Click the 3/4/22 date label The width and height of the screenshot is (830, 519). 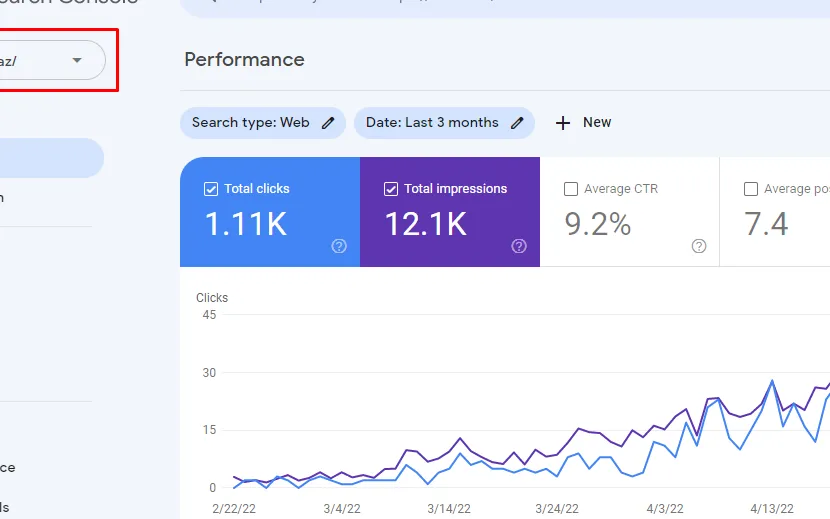342,508
